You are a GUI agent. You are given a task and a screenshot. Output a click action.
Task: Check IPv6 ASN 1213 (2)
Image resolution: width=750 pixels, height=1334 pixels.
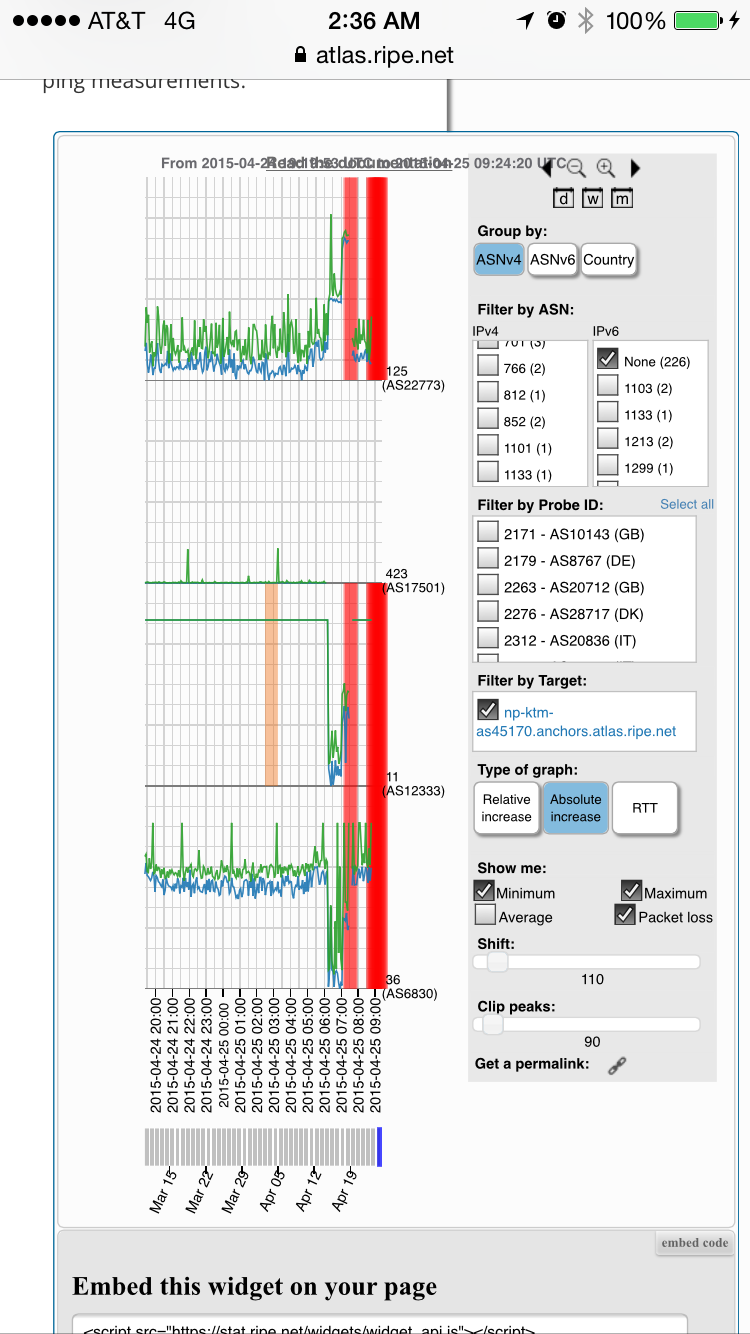click(608, 440)
